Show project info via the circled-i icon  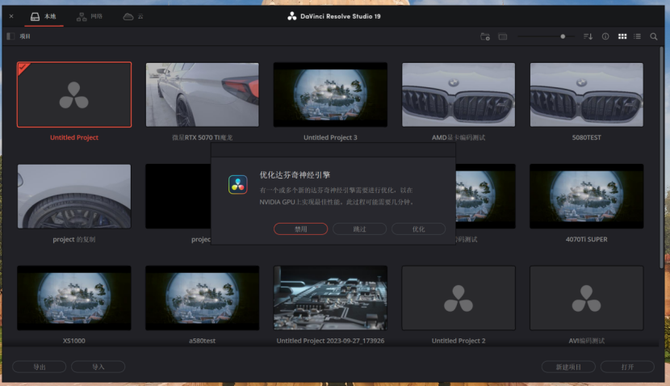(605, 37)
